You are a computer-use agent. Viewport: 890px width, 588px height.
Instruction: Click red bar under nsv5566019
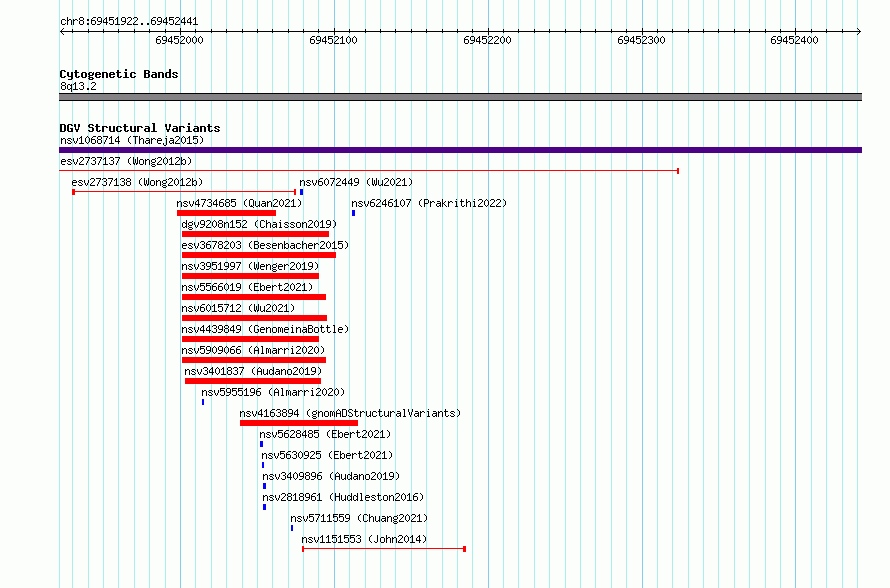254,297
